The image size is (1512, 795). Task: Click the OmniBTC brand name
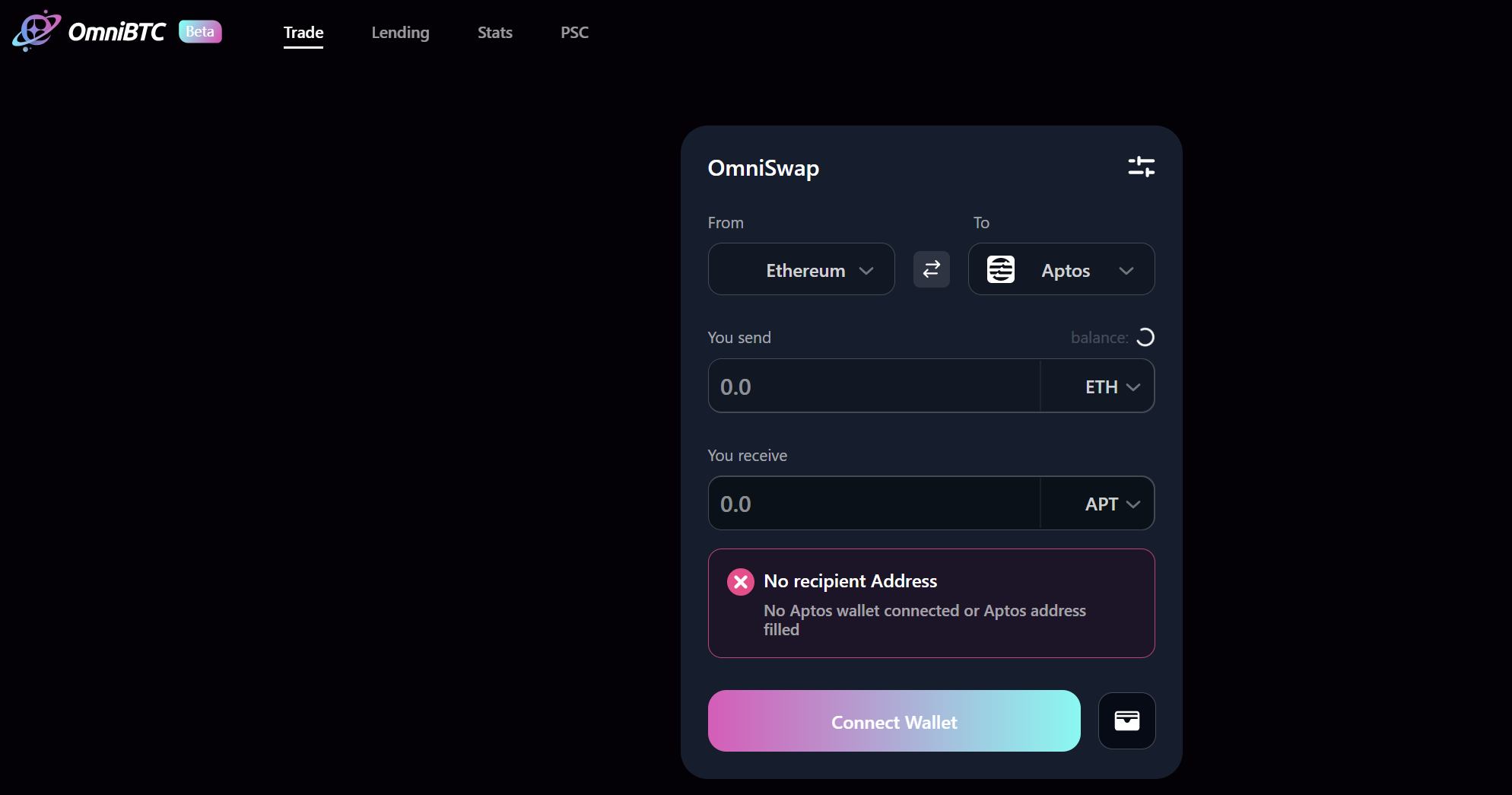[116, 32]
